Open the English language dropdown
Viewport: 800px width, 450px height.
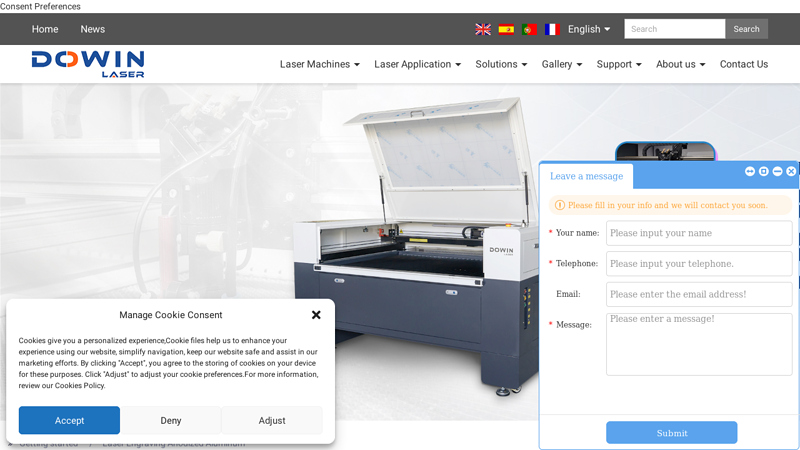(x=589, y=29)
